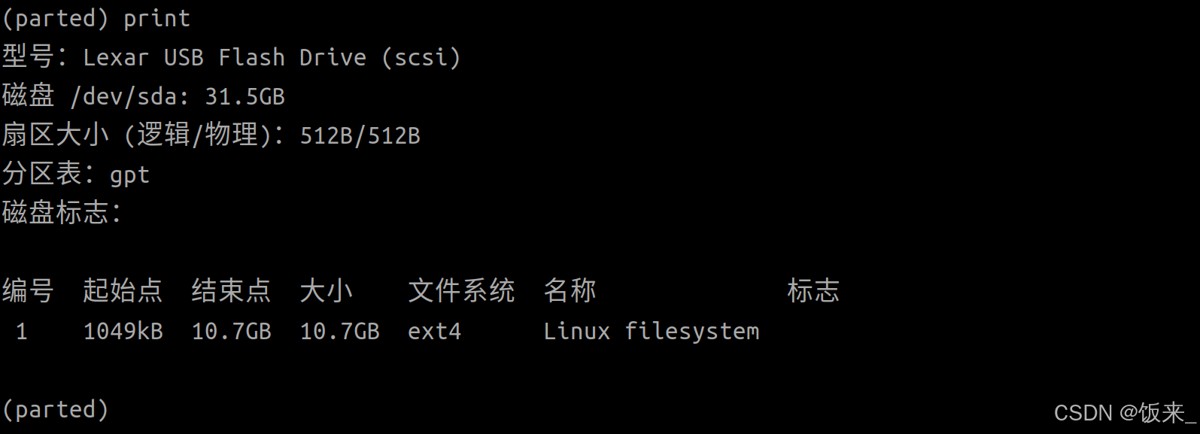
Task: Select the "结束点" column header
Action: pos(231,291)
